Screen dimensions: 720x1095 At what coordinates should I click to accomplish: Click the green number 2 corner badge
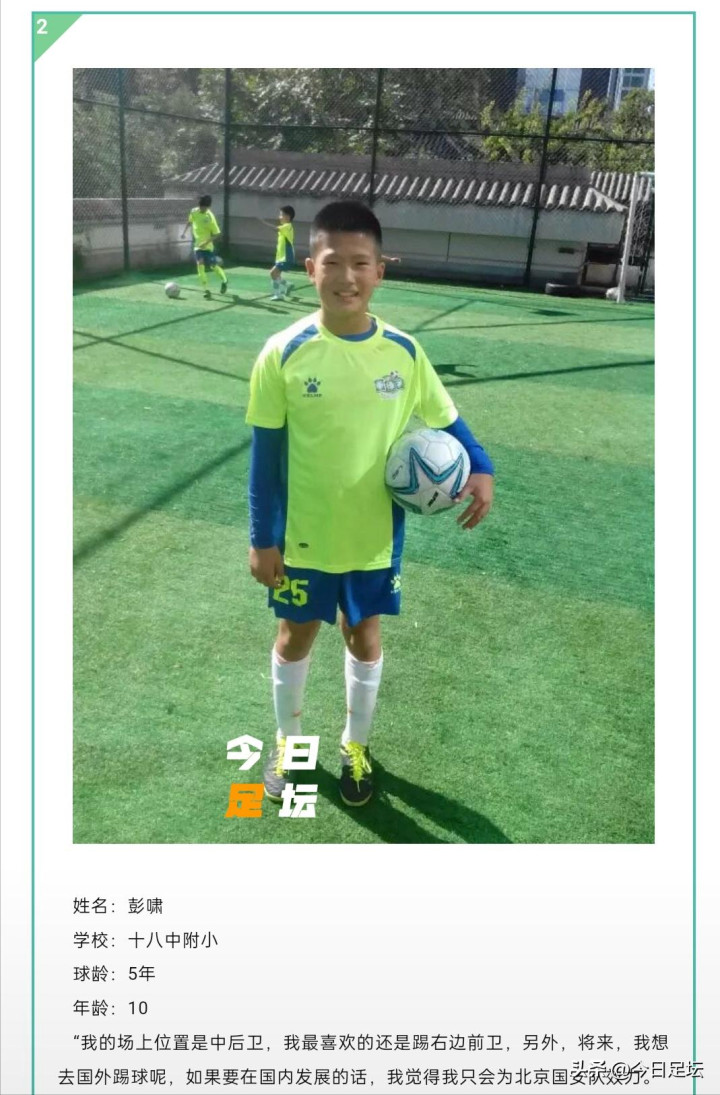pyautogui.click(x=49, y=31)
